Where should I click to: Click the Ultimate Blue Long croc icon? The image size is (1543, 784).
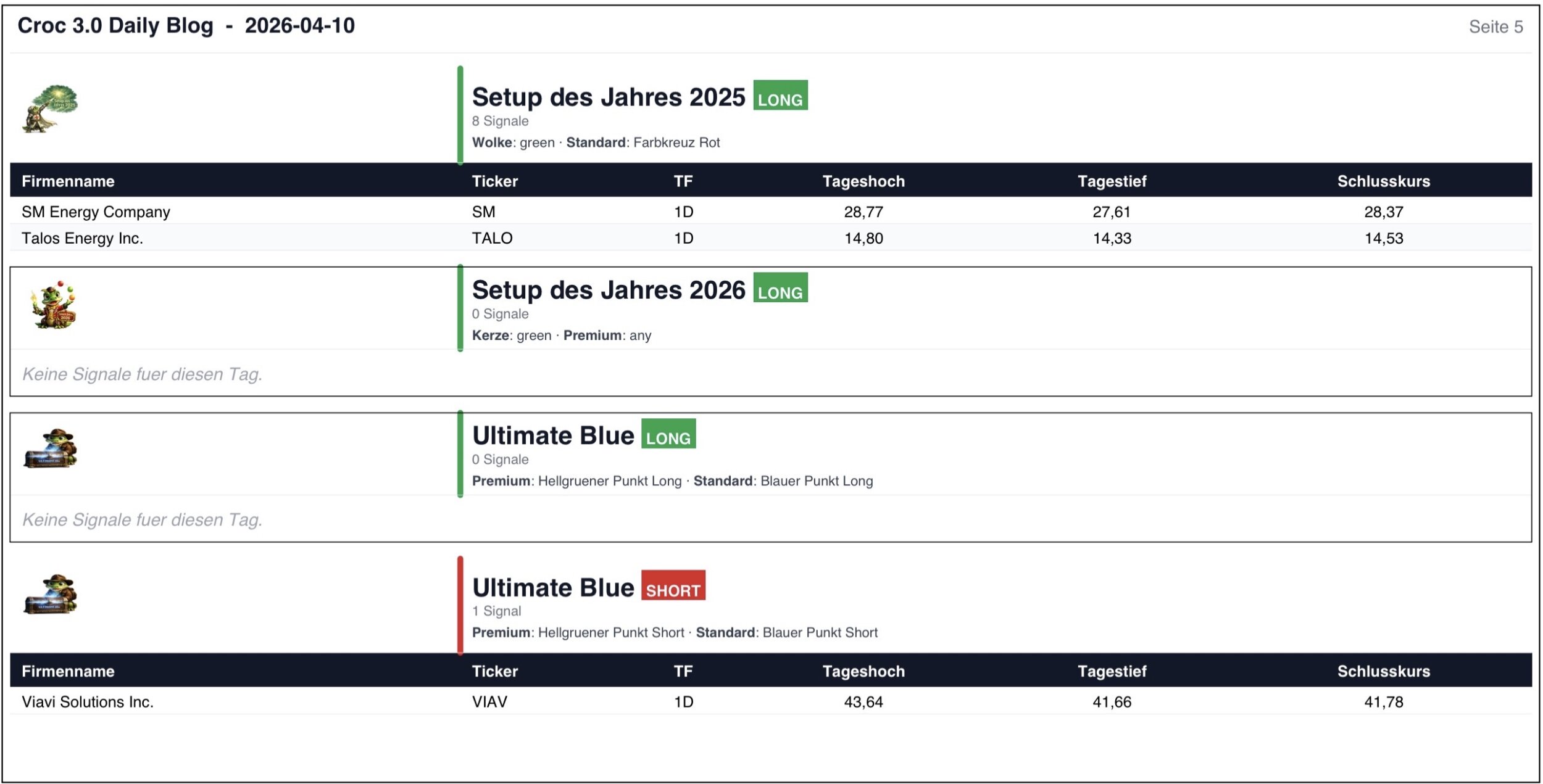click(x=51, y=448)
